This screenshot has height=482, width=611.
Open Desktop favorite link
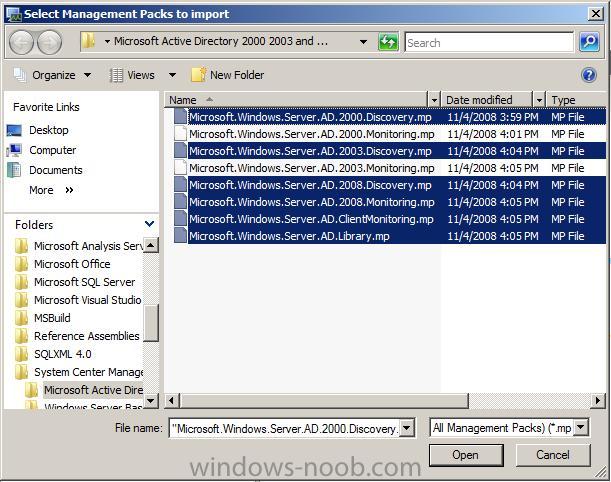coord(49,130)
